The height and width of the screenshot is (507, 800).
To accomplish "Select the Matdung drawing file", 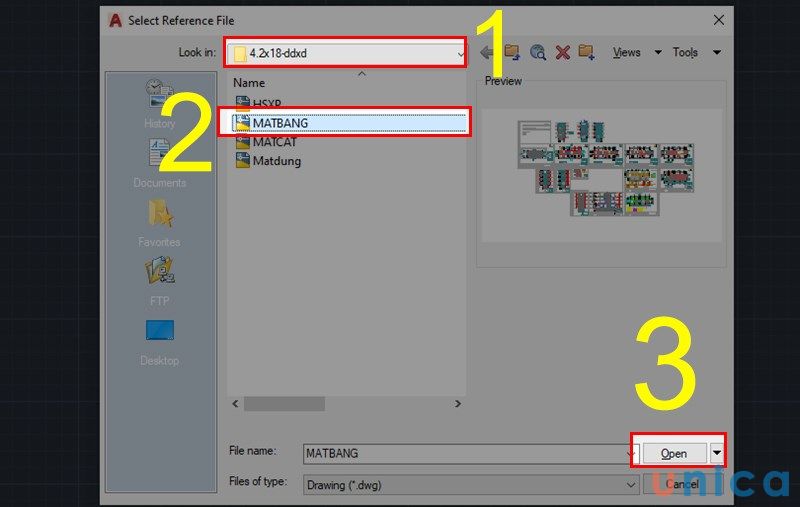I will (268, 161).
